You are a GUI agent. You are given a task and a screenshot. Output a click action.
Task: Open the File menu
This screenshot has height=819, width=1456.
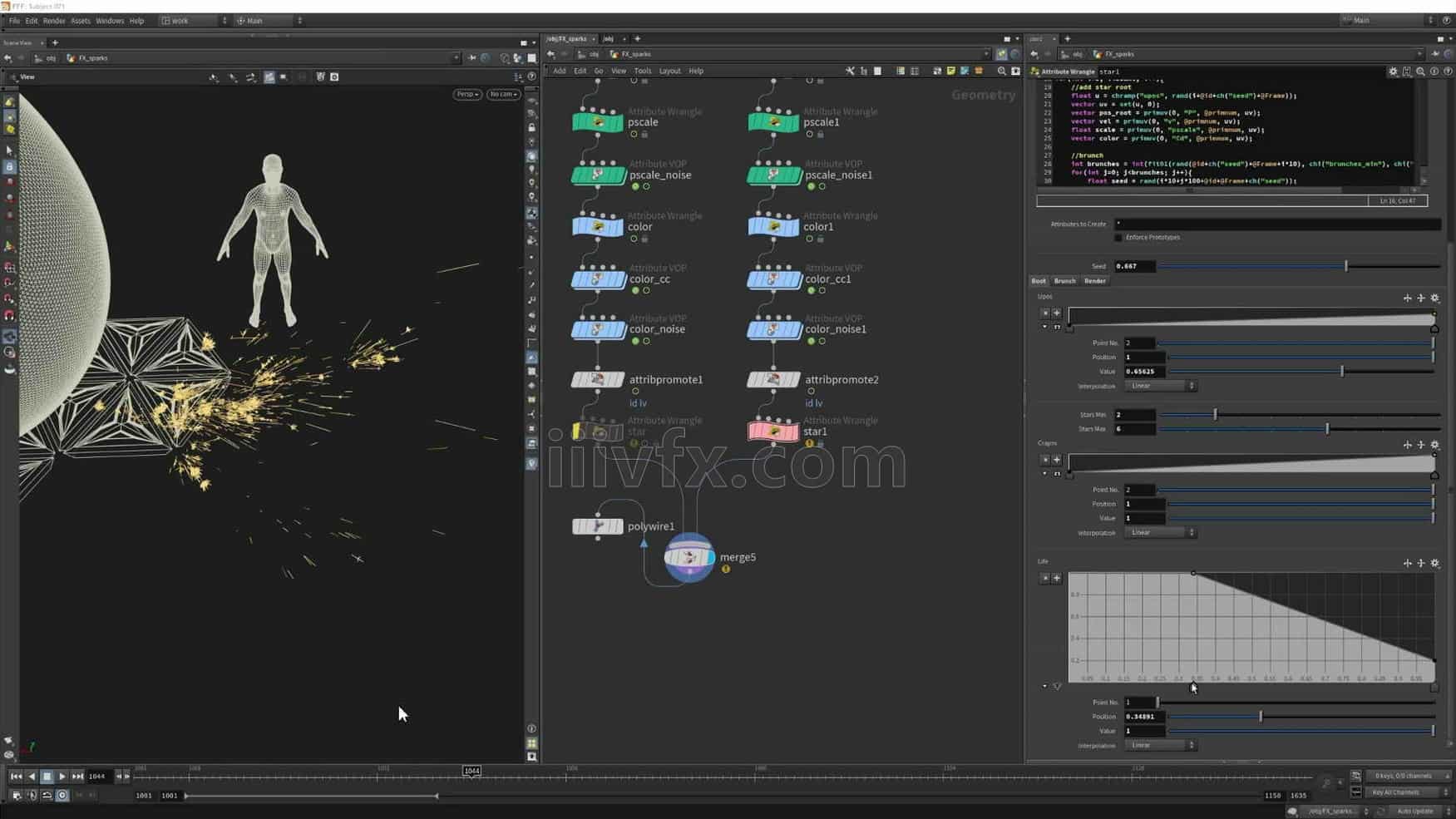pyautogui.click(x=14, y=21)
